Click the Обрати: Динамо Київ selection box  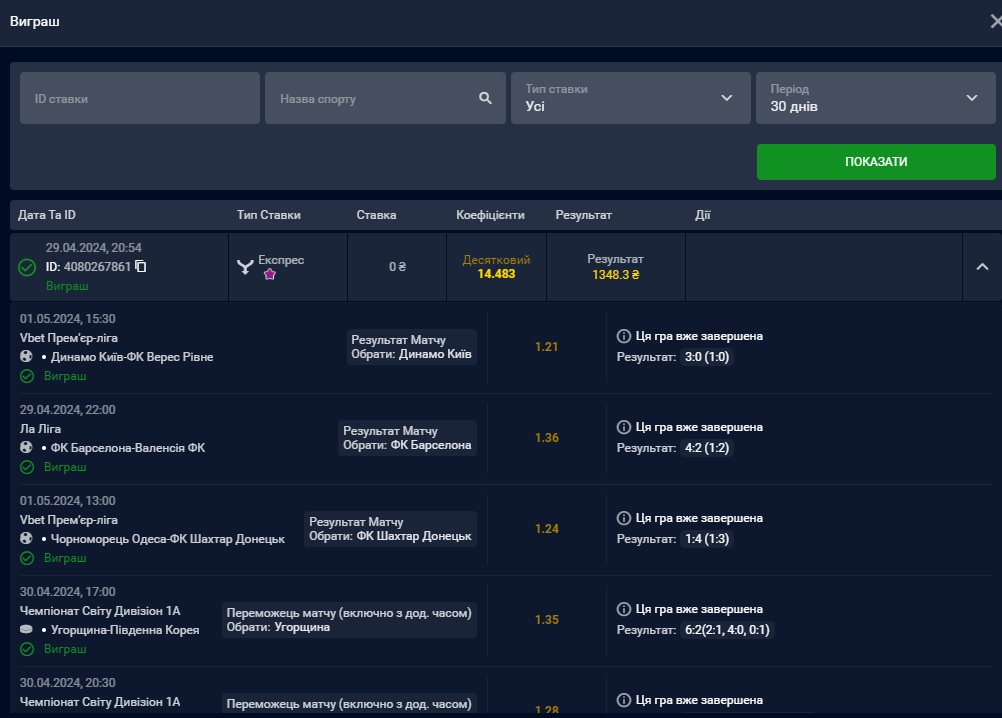(412, 347)
